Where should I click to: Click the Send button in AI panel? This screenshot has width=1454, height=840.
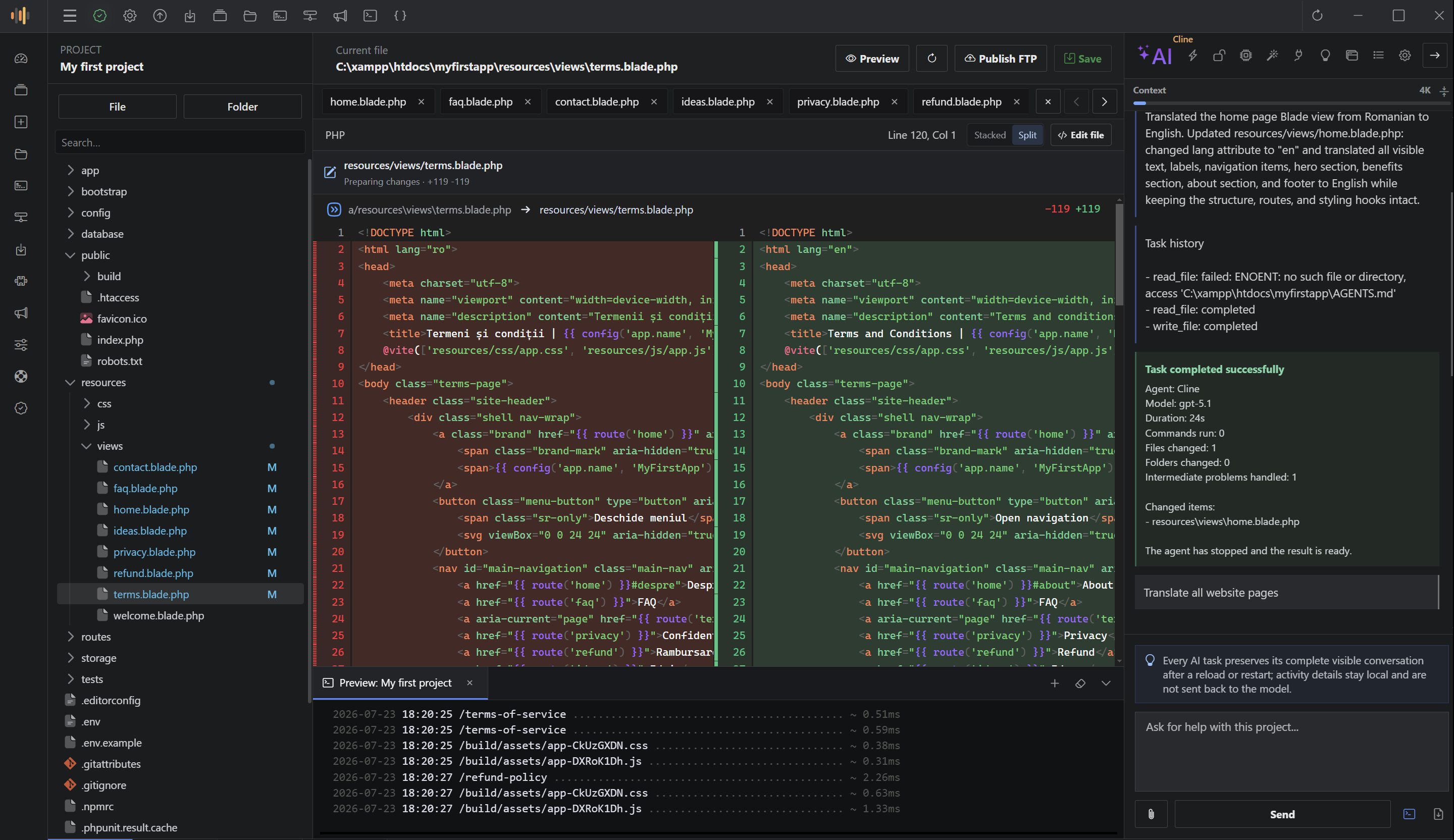click(1282, 814)
